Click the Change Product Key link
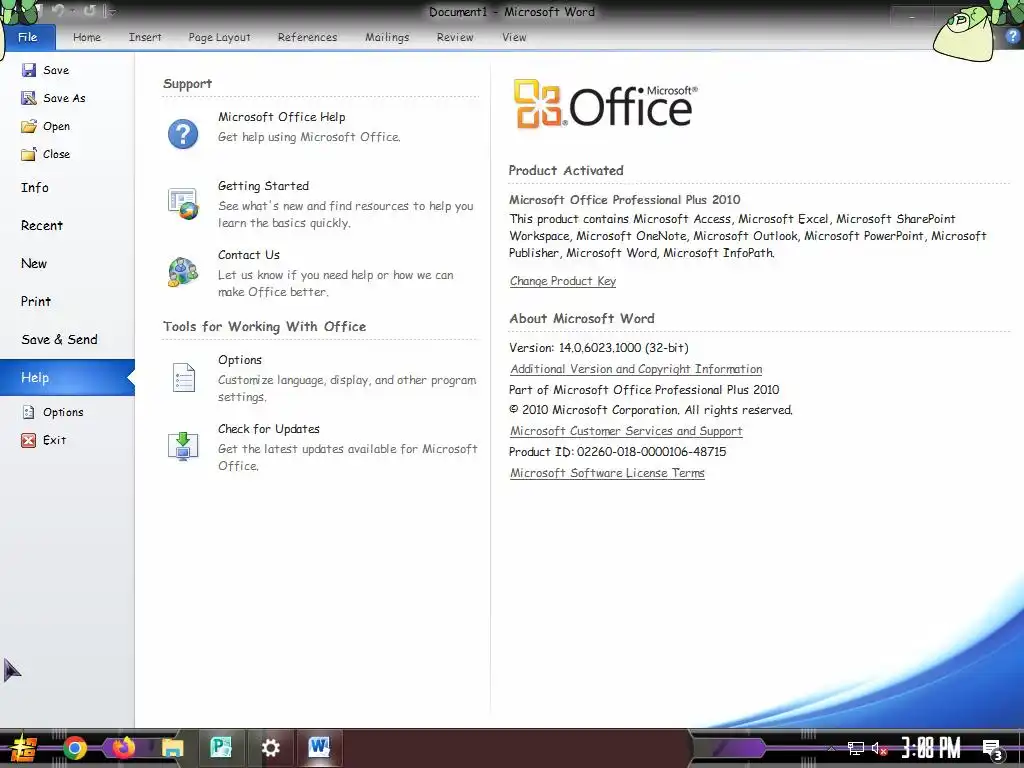The height and width of the screenshot is (768, 1024). pos(563,281)
